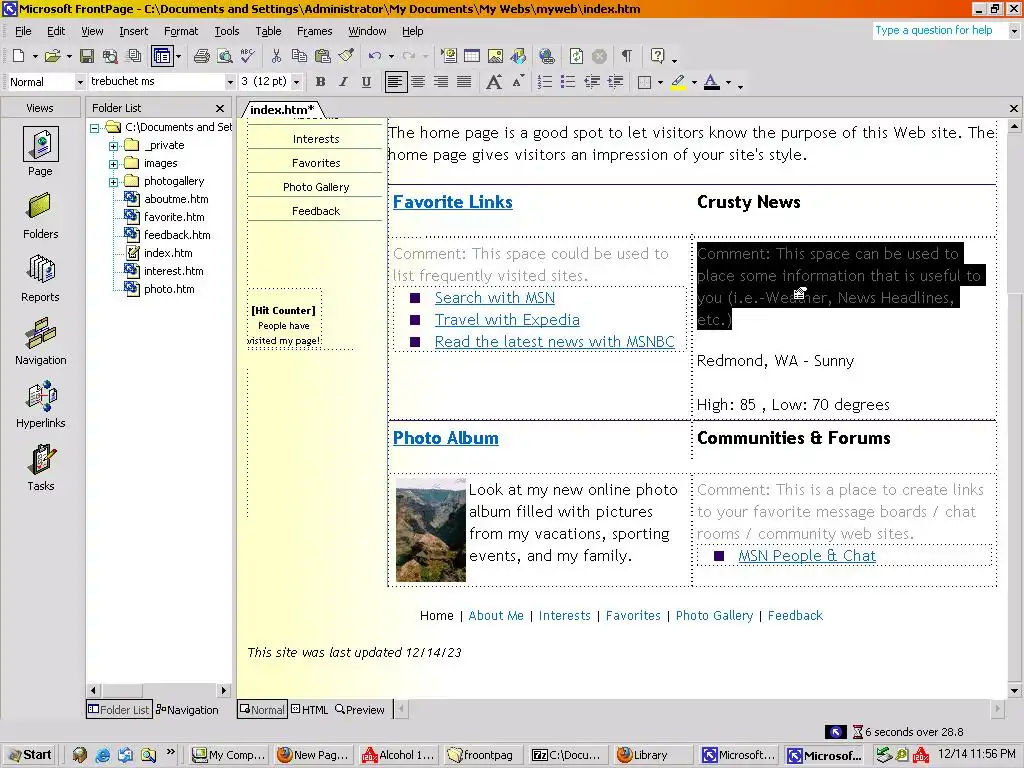Screen dimensions: 1024x768
Task: Enable align left
Action: click(x=395, y=82)
